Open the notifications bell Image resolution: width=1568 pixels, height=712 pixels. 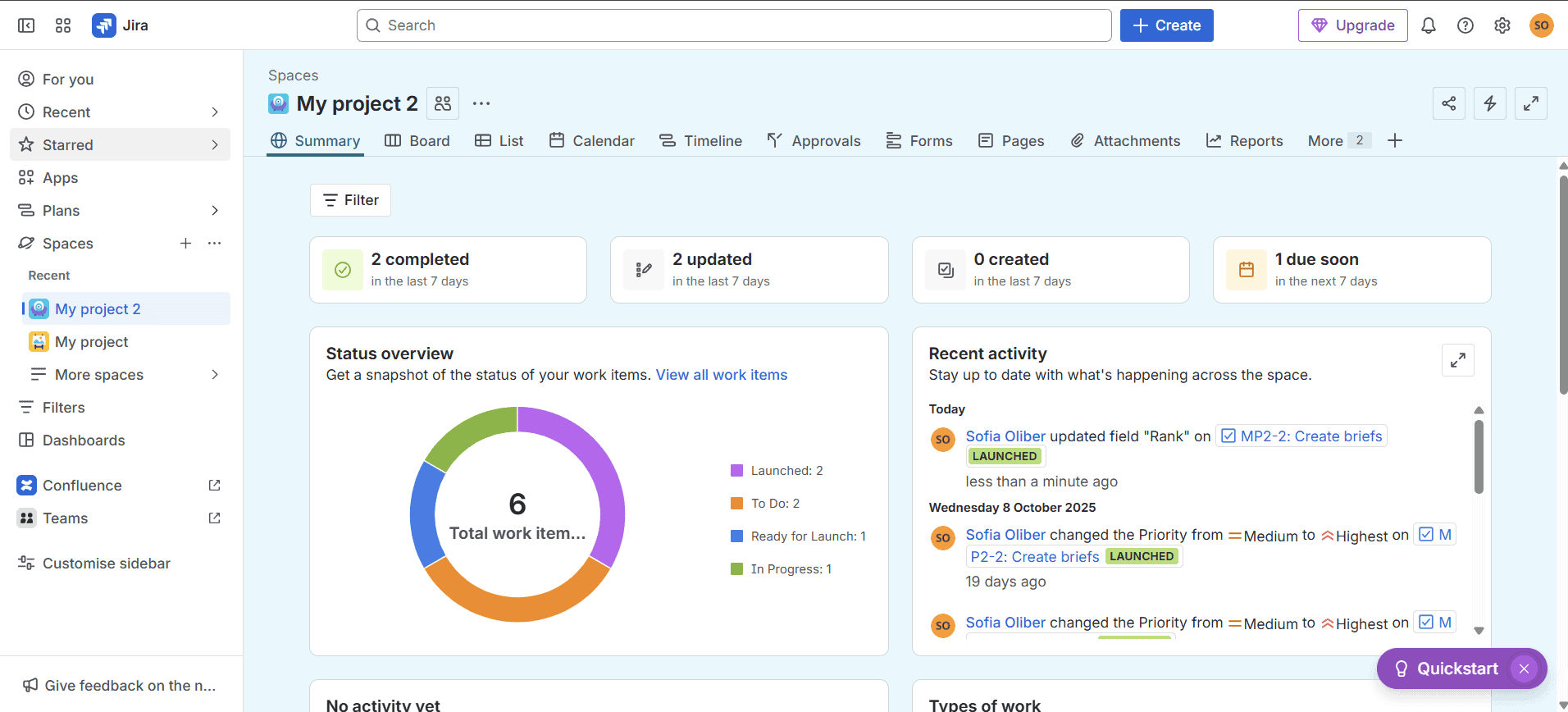tap(1428, 25)
